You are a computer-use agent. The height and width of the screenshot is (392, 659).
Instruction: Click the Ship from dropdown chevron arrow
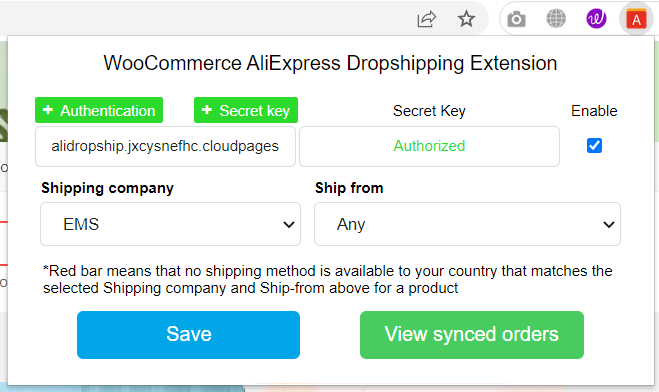coord(609,225)
